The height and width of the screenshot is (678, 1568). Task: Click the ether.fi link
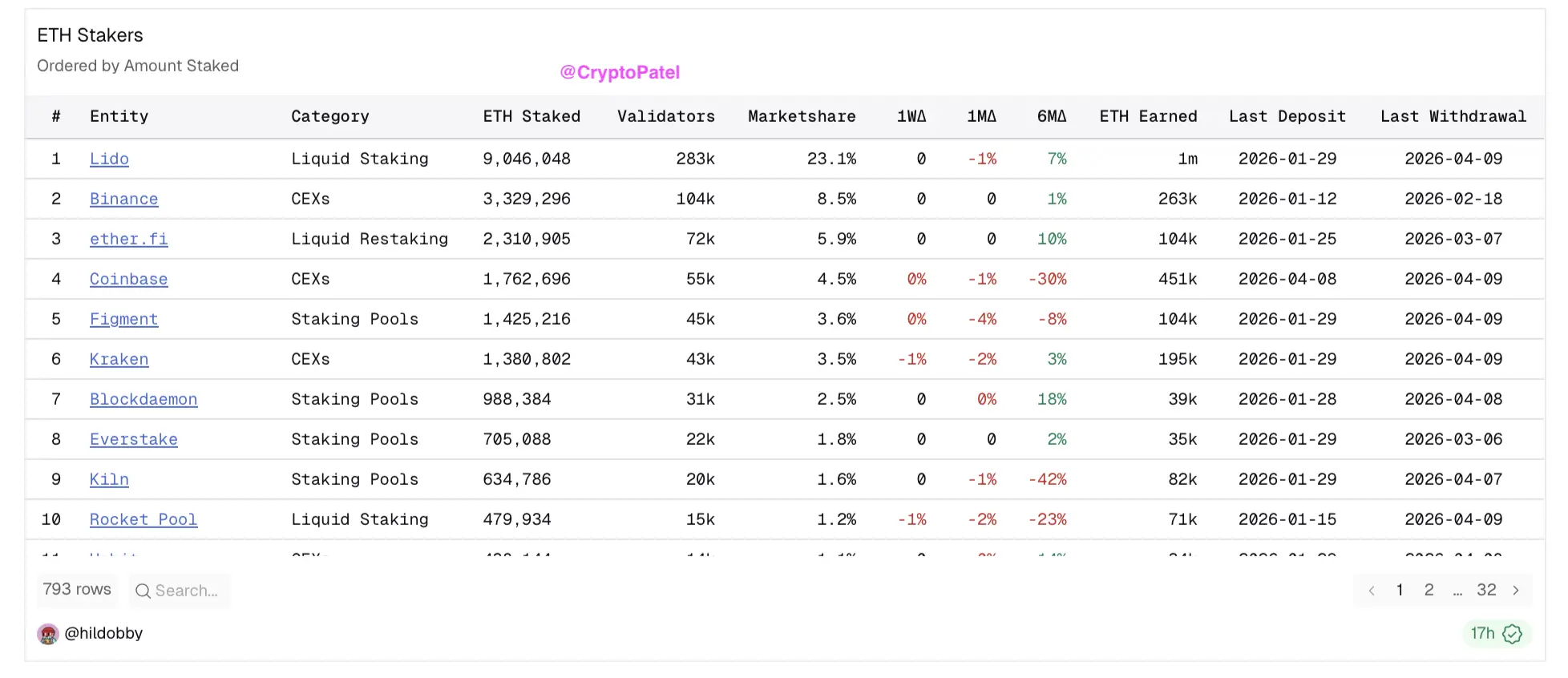tap(128, 239)
